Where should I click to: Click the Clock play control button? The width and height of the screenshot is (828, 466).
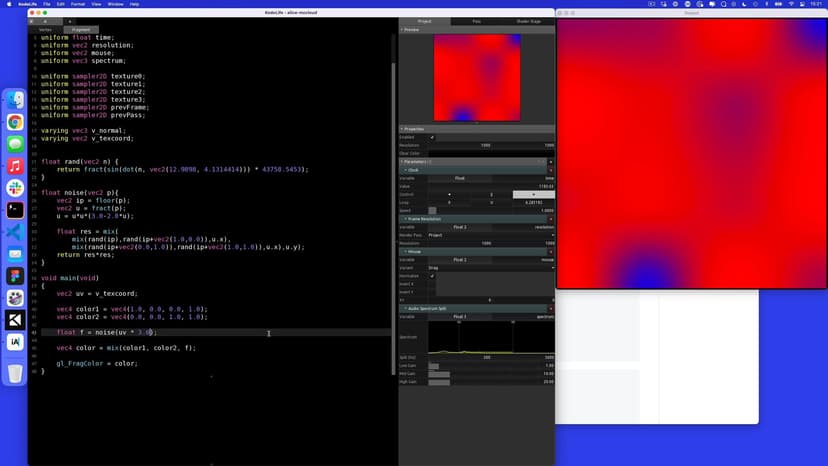point(533,194)
